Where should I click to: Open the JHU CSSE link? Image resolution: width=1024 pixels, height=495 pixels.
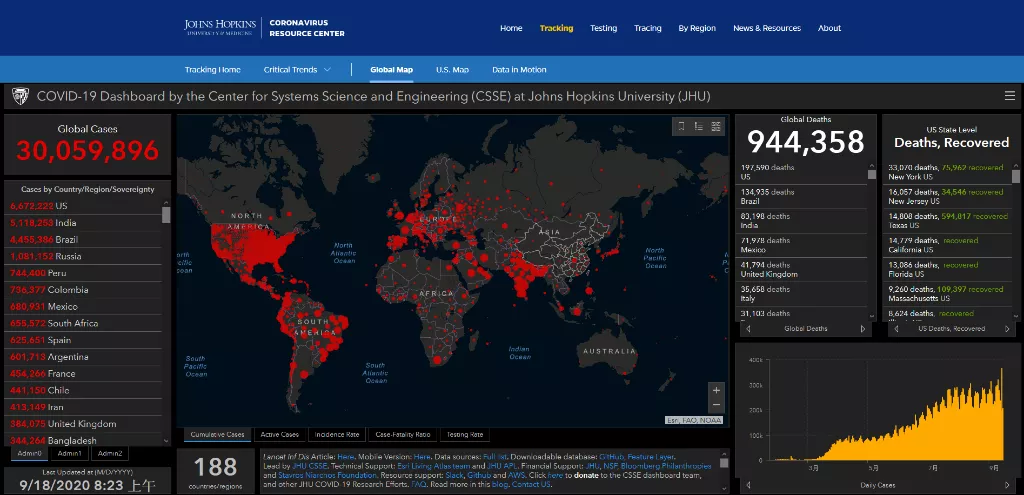pyautogui.click(x=310, y=466)
